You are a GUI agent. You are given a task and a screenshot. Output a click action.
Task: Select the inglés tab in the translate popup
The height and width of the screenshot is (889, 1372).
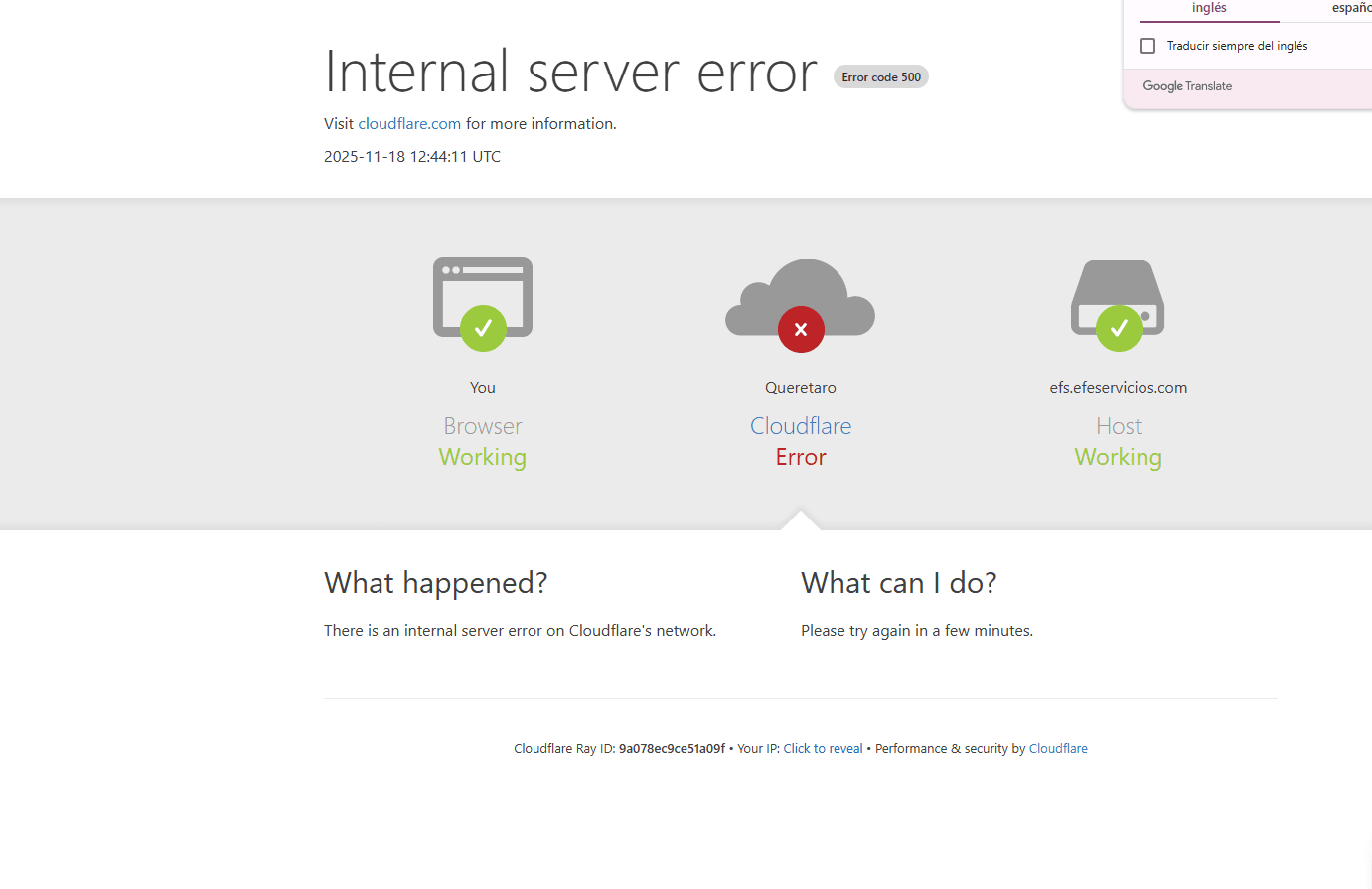[x=1209, y=8]
